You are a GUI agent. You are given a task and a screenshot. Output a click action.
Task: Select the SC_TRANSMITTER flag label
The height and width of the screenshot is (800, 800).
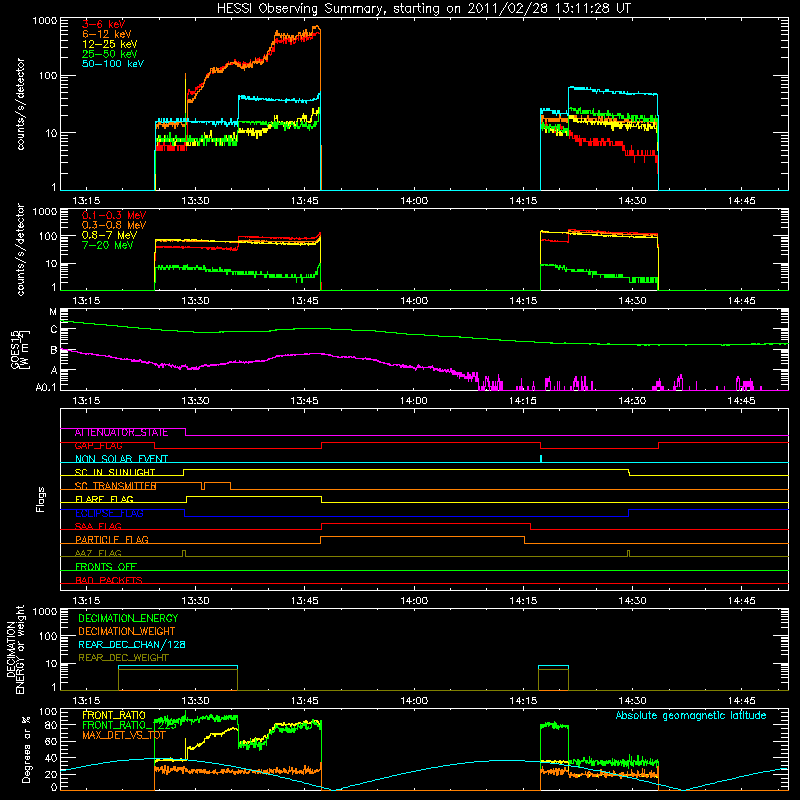coord(115,486)
